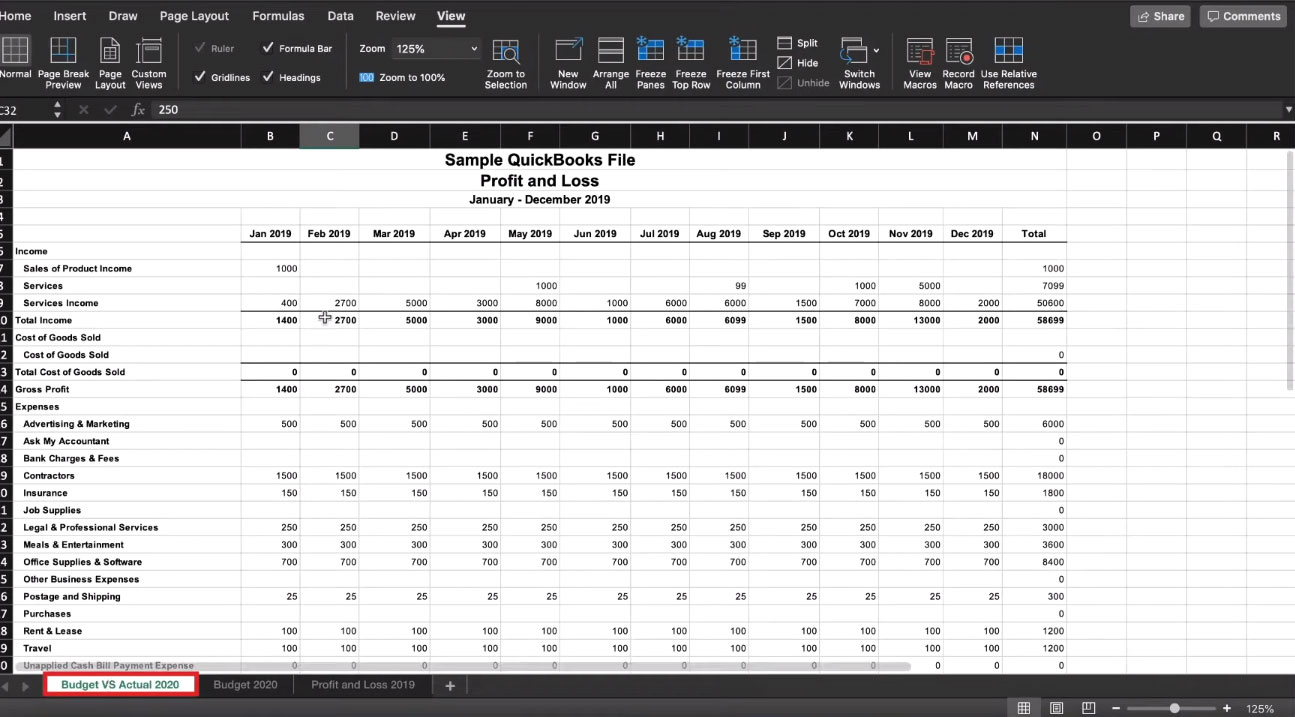This screenshot has width=1295, height=717.
Task: Expand the formula bar with right arrow
Action: tap(1288, 110)
